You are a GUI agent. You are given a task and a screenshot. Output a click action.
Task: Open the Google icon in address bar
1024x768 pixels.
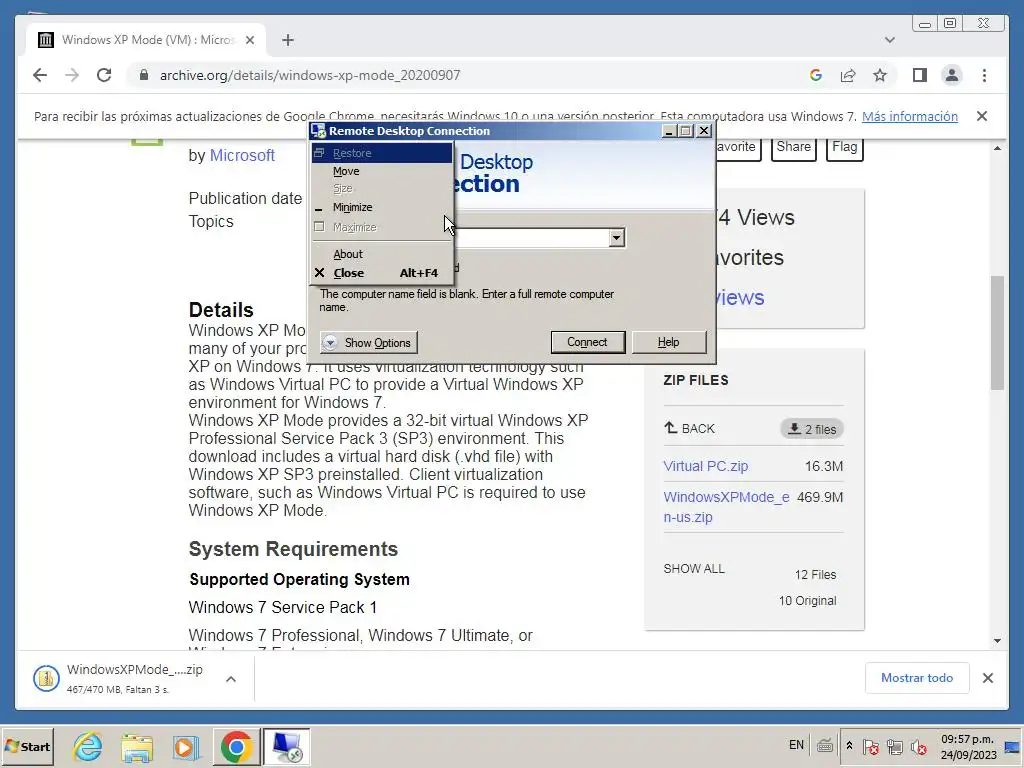coord(816,75)
